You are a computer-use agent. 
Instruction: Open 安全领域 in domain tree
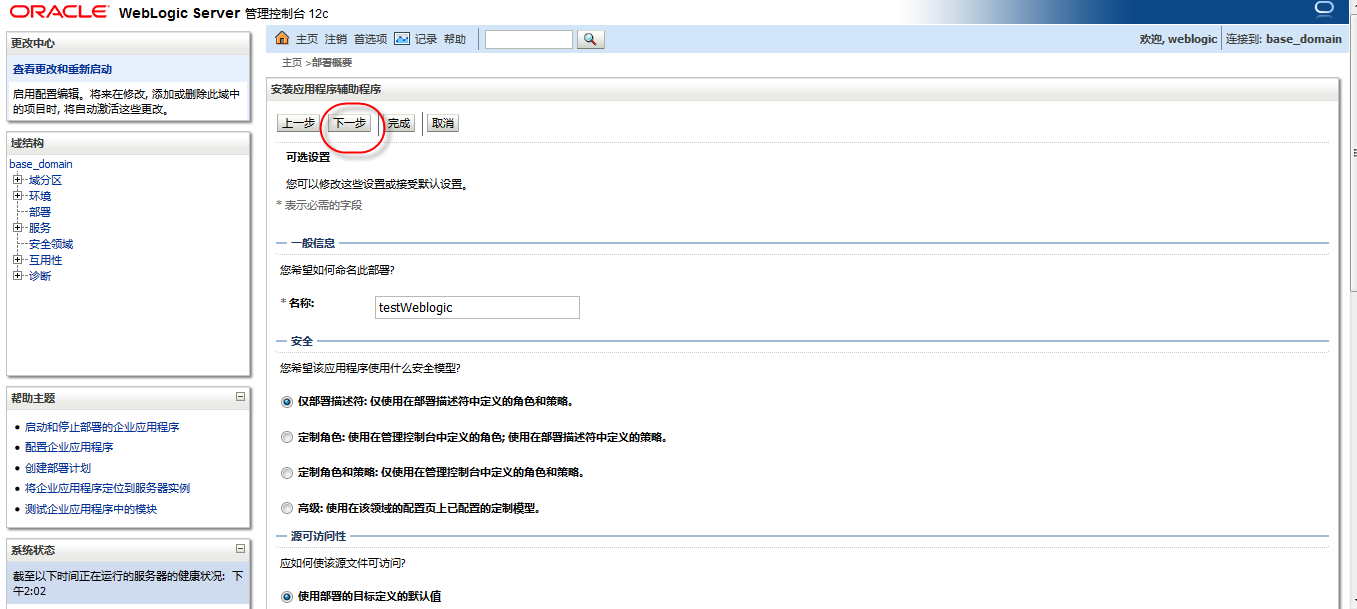(50, 244)
